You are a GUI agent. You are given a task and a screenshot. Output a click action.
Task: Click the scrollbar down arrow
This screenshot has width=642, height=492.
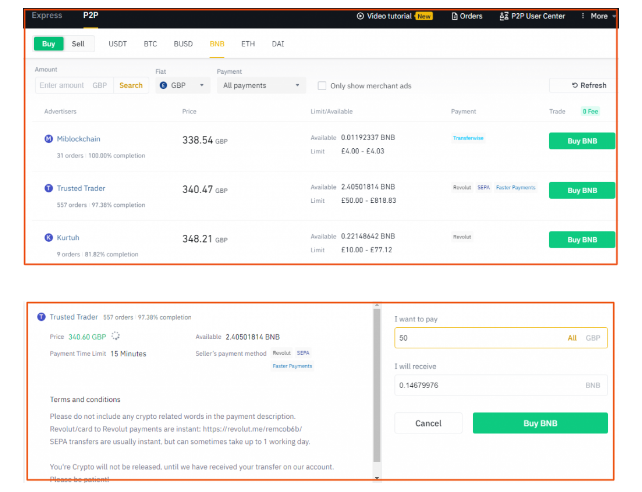[x=377, y=477]
